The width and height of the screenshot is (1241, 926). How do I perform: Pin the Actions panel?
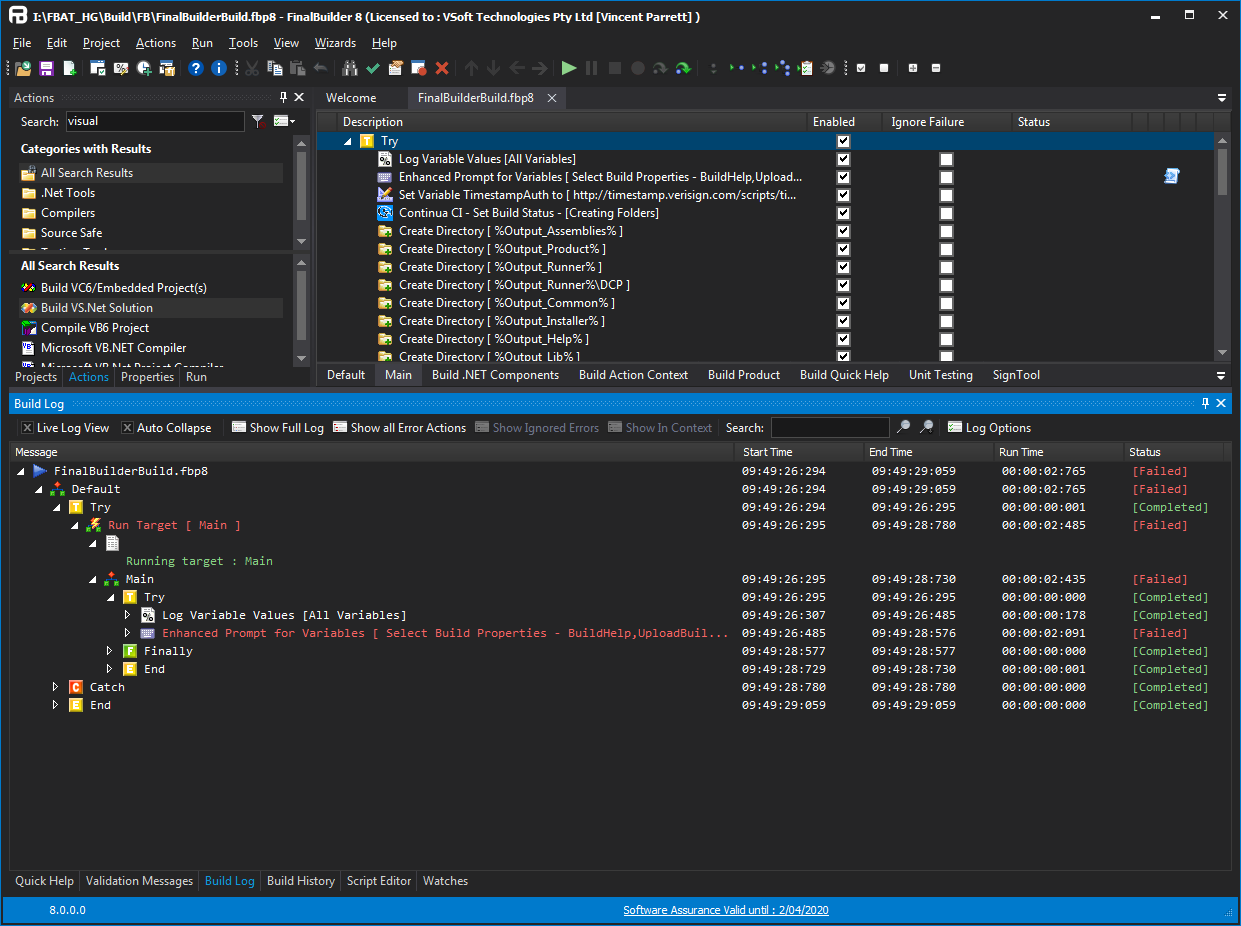point(284,97)
